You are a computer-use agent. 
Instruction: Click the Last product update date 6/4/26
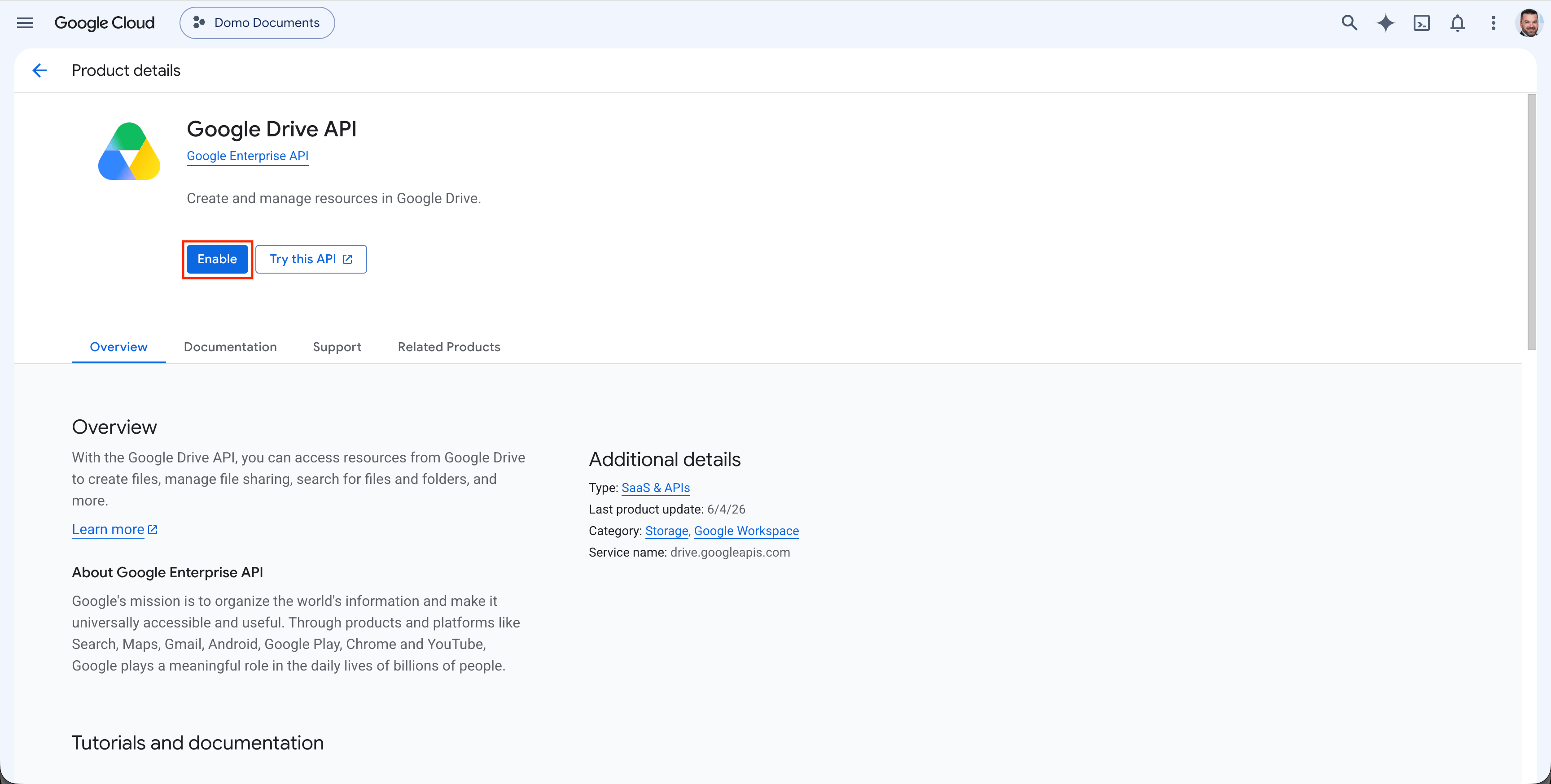pyautogui.click(x=726, y=509)
